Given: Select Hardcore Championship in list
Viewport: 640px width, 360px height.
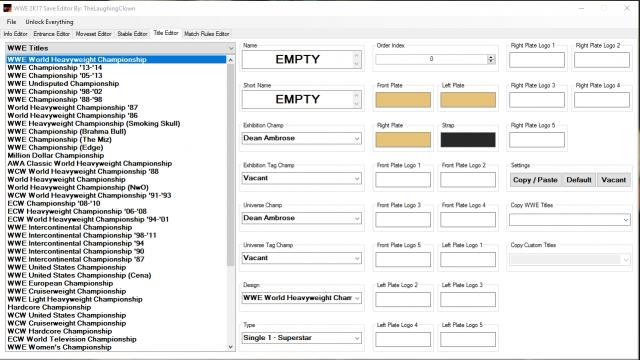Looking at the screenshot, I should (x=116, y=307).
